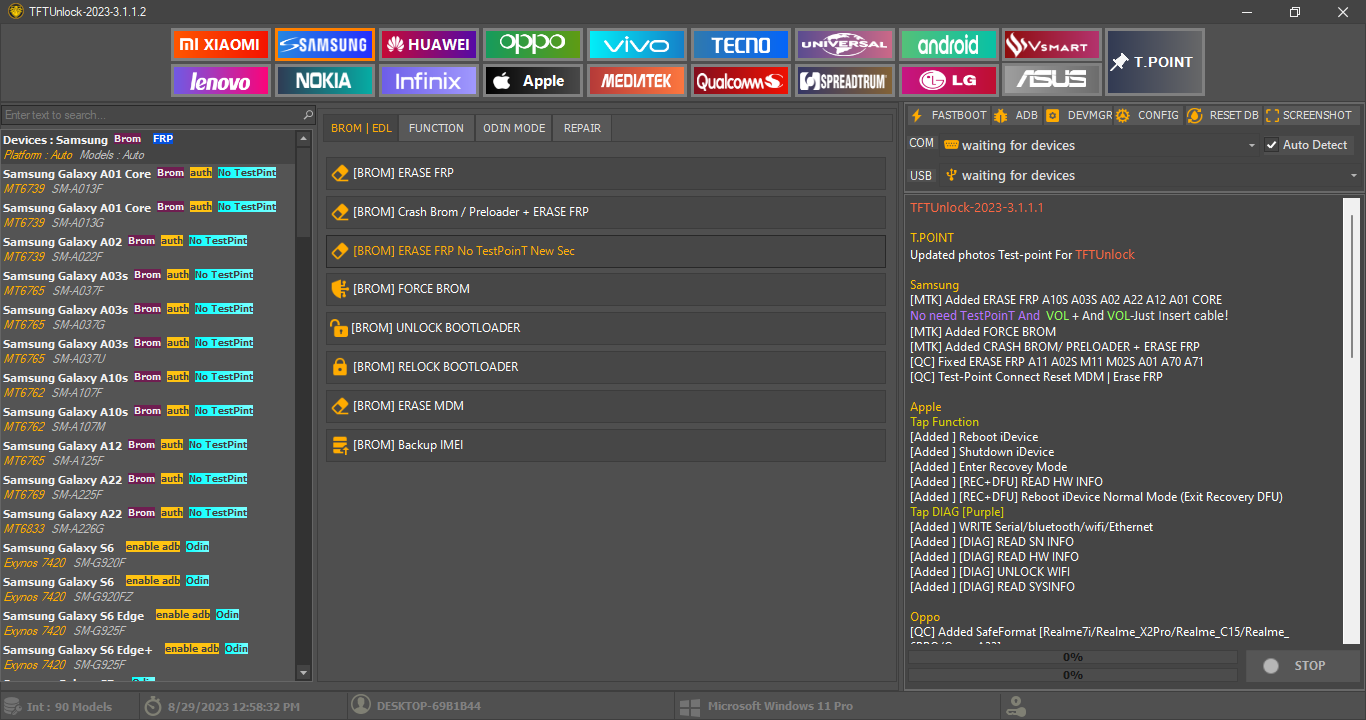1366x720 pixels.
Task: Run Crash Brom / Preloader + ERASE FRP
Action: click(606, 212)
